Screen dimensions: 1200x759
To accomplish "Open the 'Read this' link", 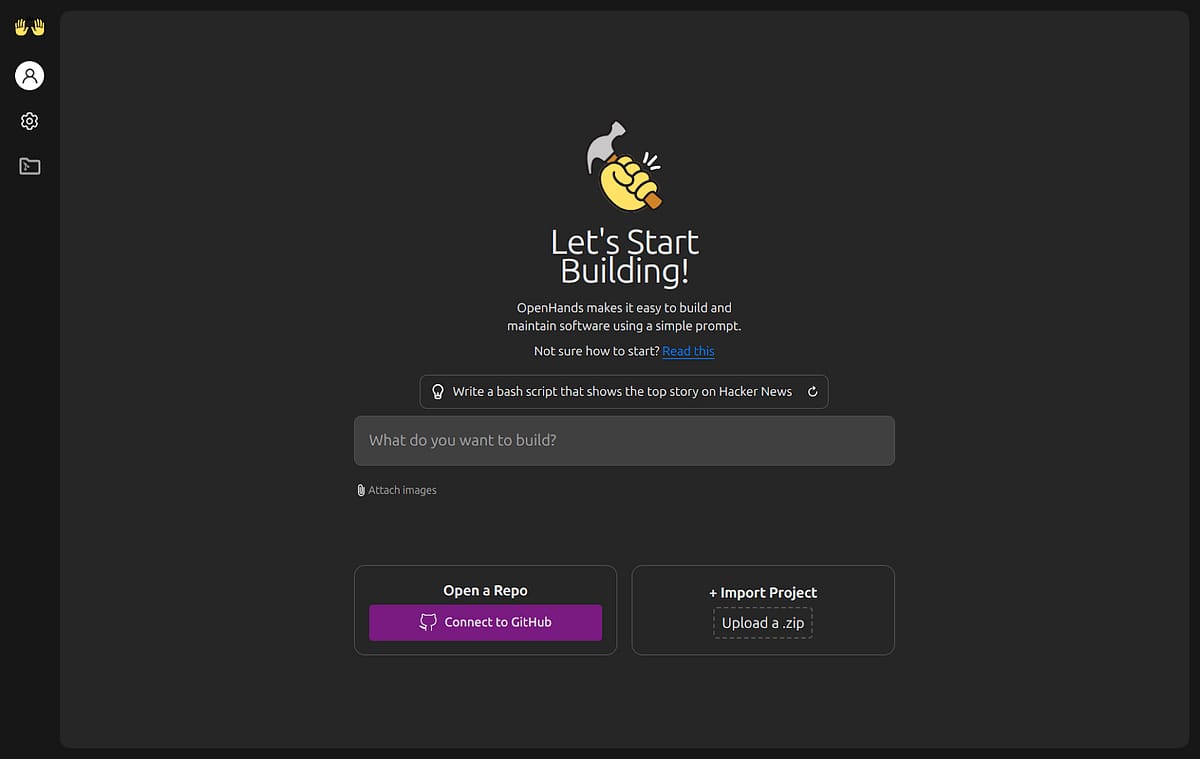I will click(x=688, y=351).
